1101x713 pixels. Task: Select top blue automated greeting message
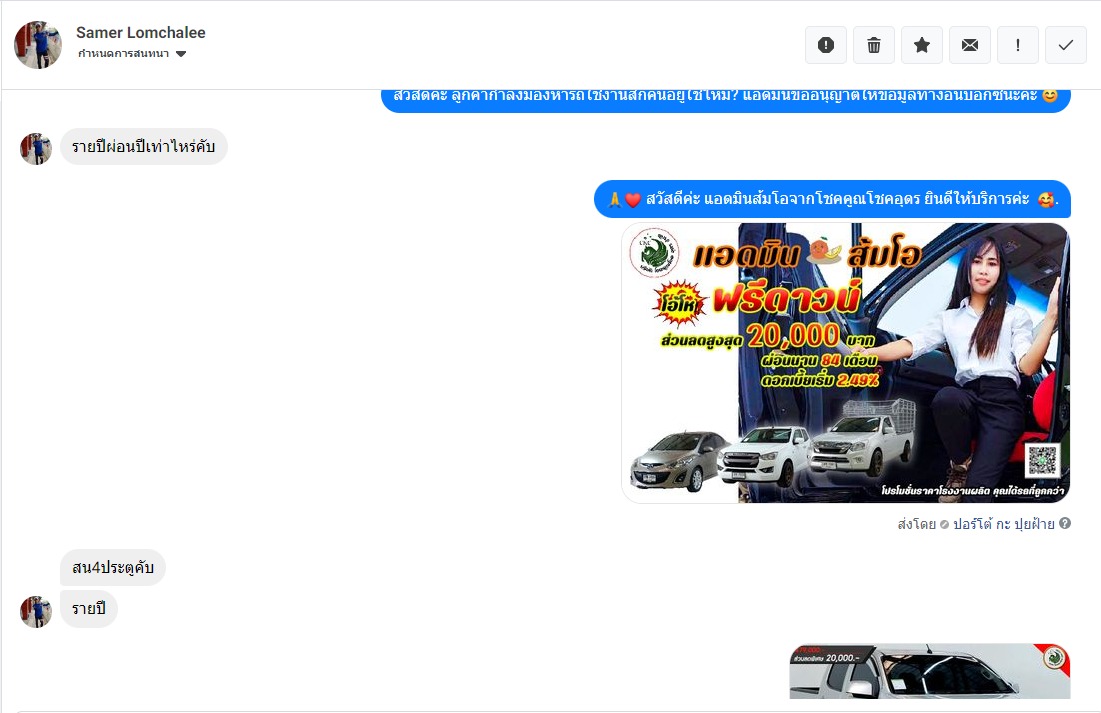coord(726,99)
